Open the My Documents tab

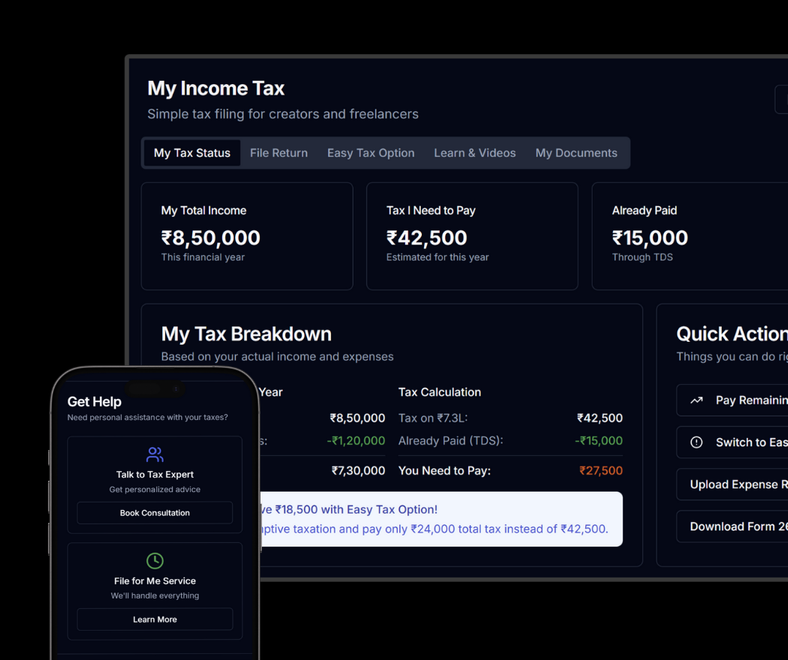point(576,153)
